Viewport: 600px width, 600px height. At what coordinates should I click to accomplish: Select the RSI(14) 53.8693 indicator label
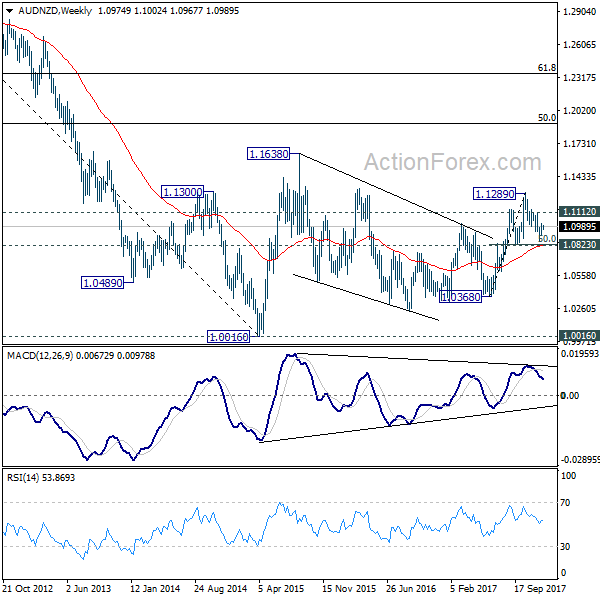pos(41,478)
